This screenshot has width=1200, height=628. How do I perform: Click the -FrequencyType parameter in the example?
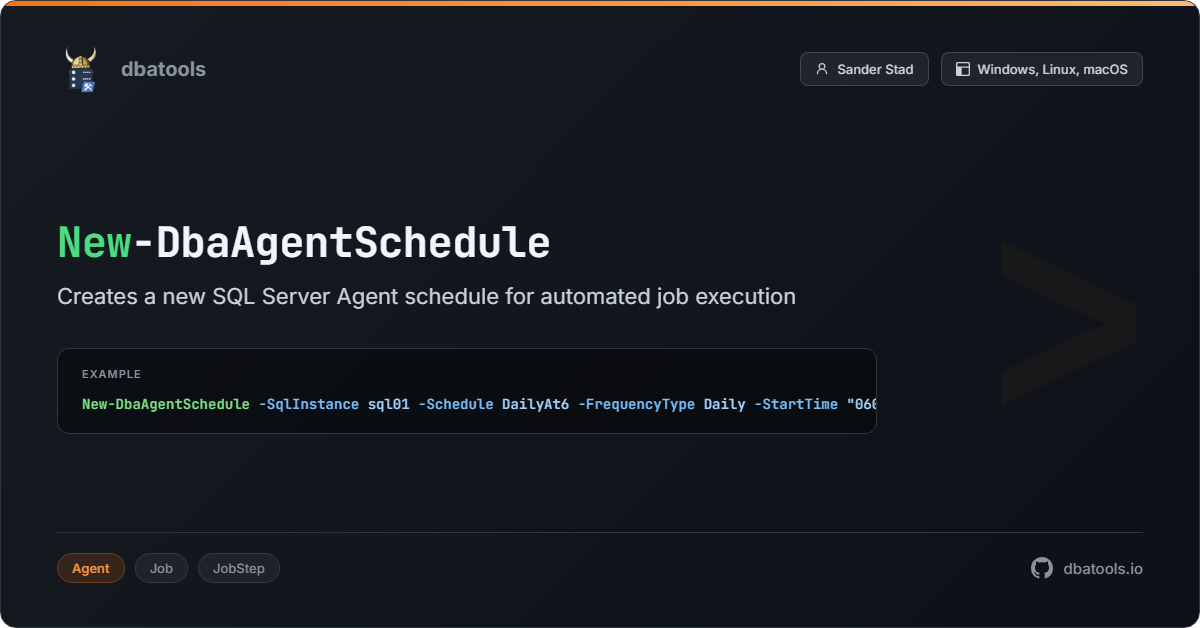tap(636, 404)
